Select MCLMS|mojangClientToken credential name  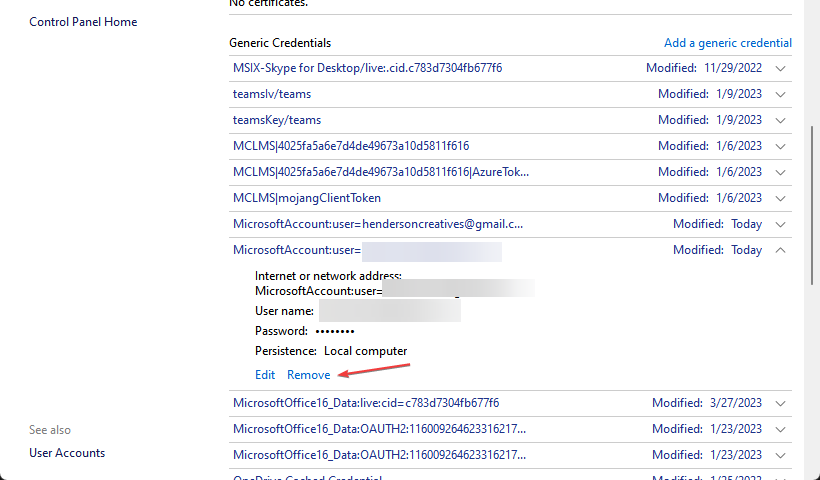coord(307,198)
